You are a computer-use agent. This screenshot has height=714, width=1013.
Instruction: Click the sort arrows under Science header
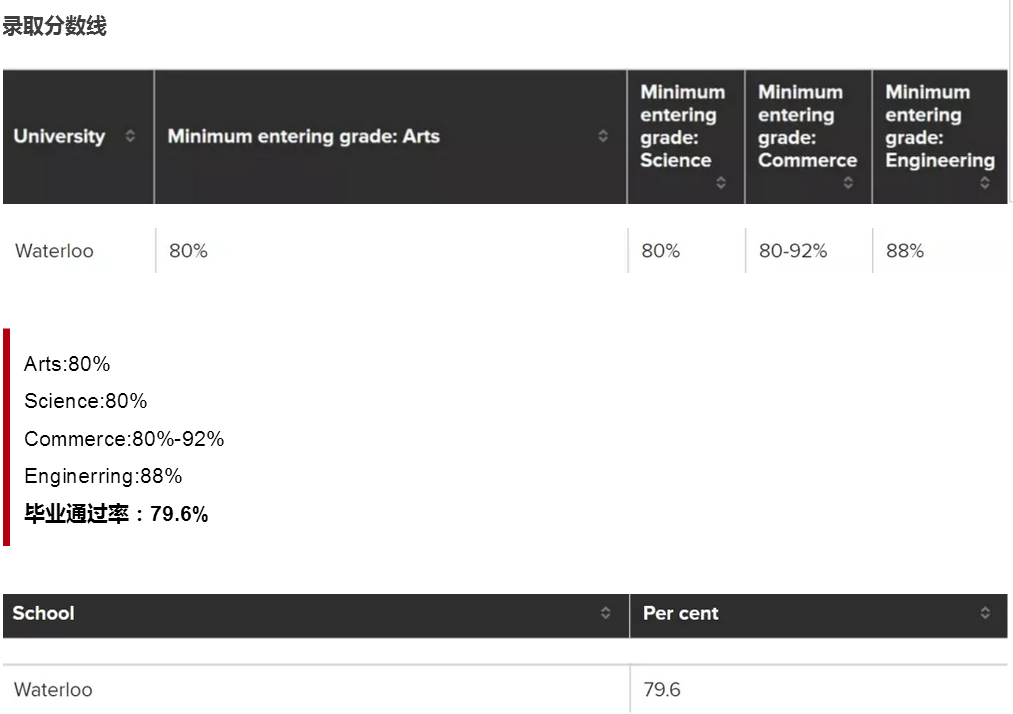pos(721,183)
